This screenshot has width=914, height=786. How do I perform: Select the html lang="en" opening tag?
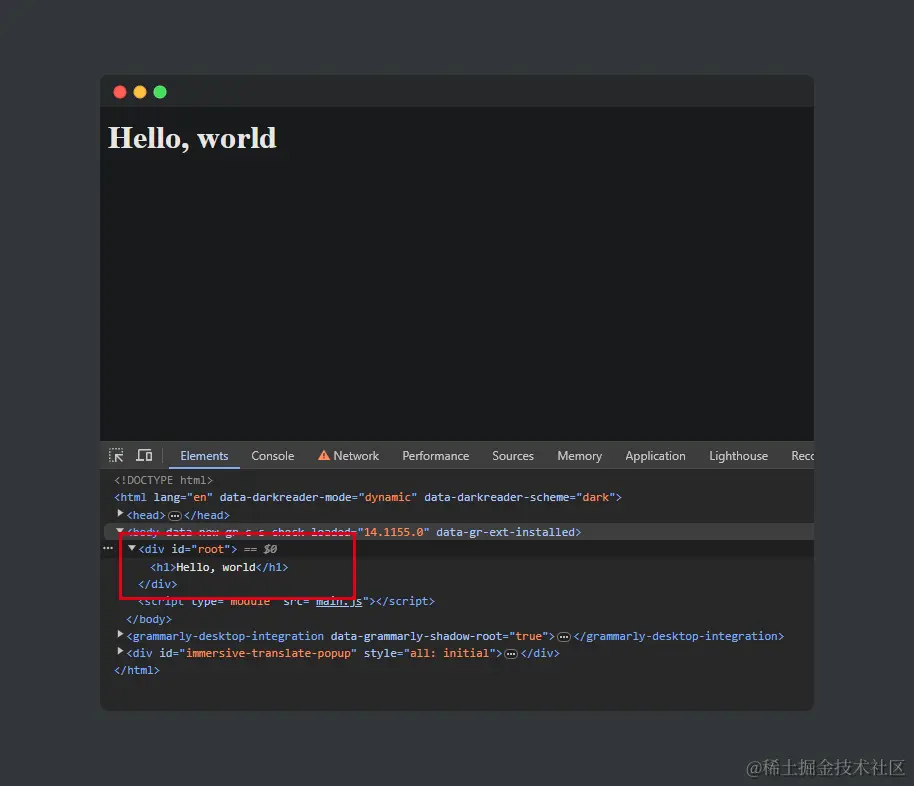pos(368,497)
